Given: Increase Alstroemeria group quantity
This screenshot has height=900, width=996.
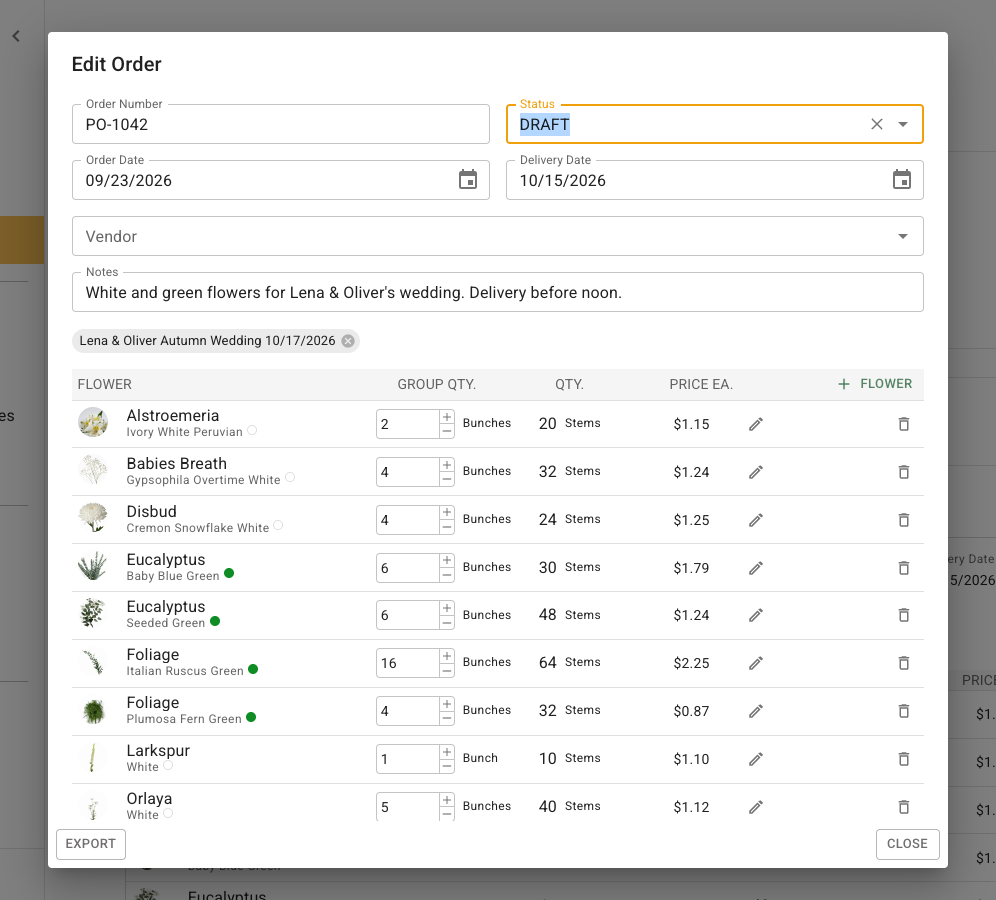Looking at the screenshot, I should pos(447,417).
